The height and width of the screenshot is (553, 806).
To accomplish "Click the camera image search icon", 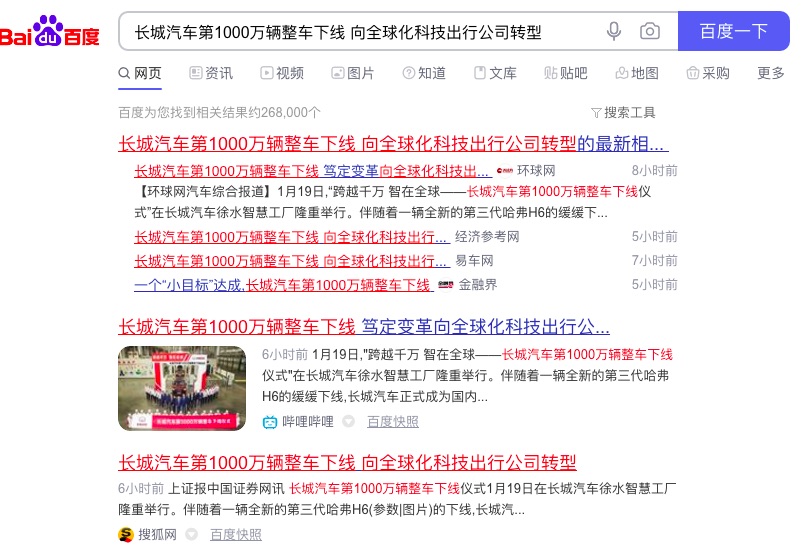I will pos(650,31).
